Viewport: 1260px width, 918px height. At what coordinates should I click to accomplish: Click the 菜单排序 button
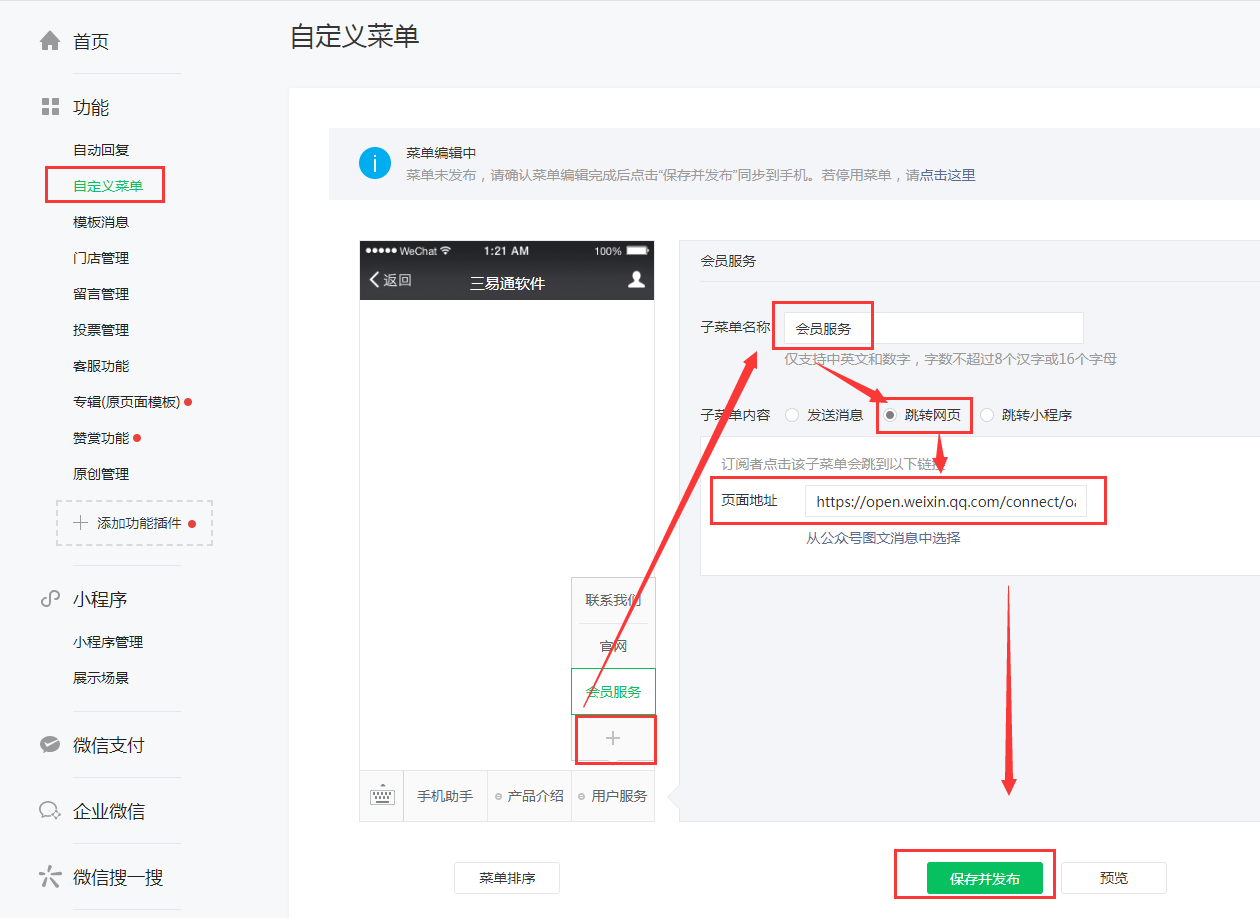[x=507, y=878]
